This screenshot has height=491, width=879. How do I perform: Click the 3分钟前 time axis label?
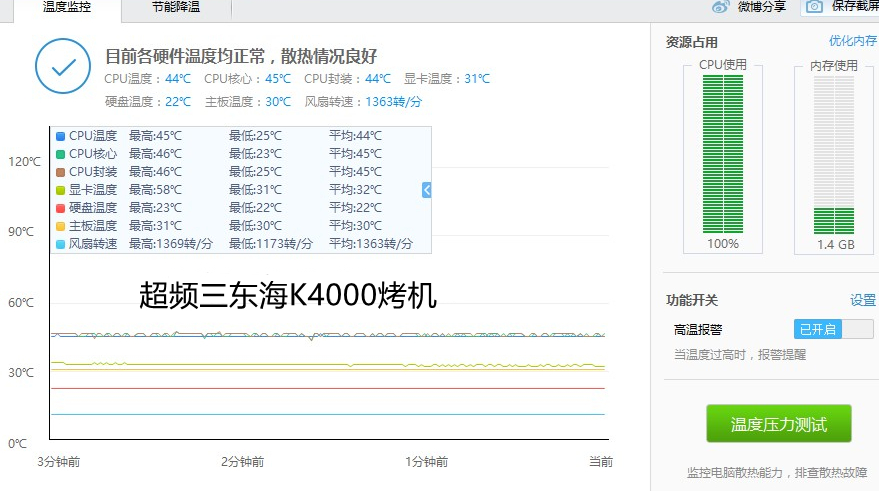[x=59, y=462]
